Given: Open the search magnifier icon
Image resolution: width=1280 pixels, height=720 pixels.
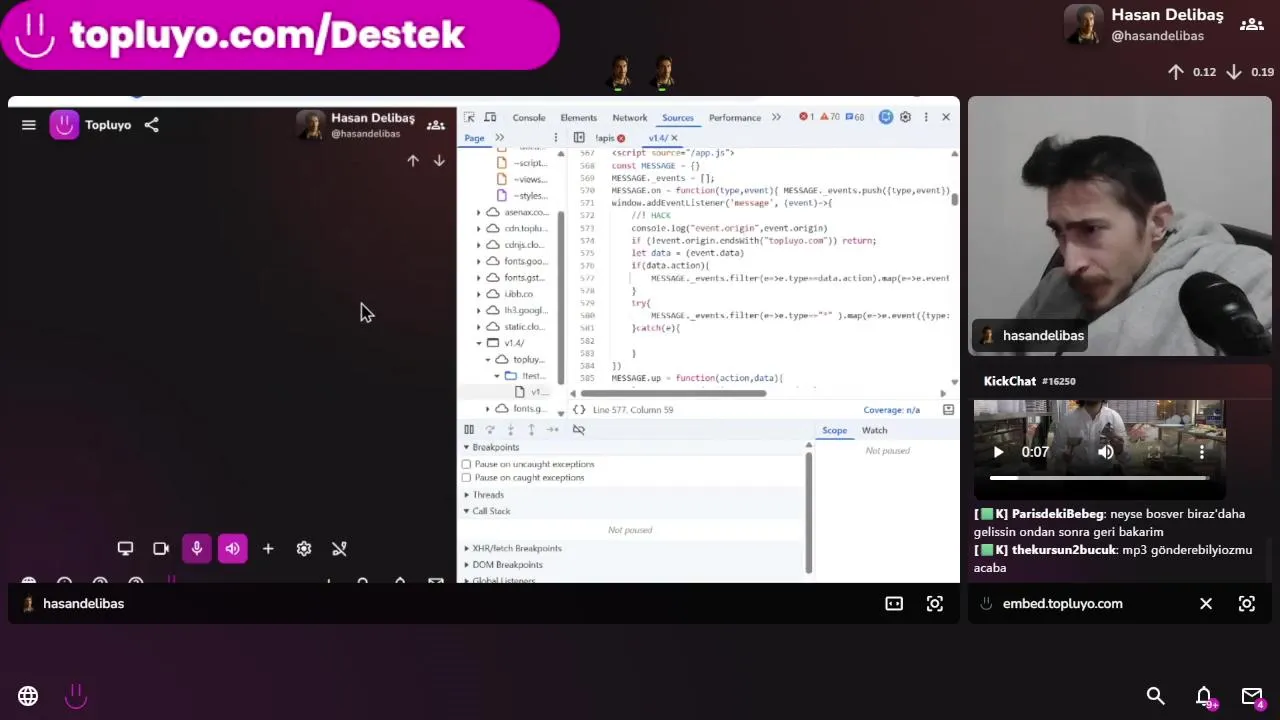Looking at the screenshot, I should tap(1156, 696).
